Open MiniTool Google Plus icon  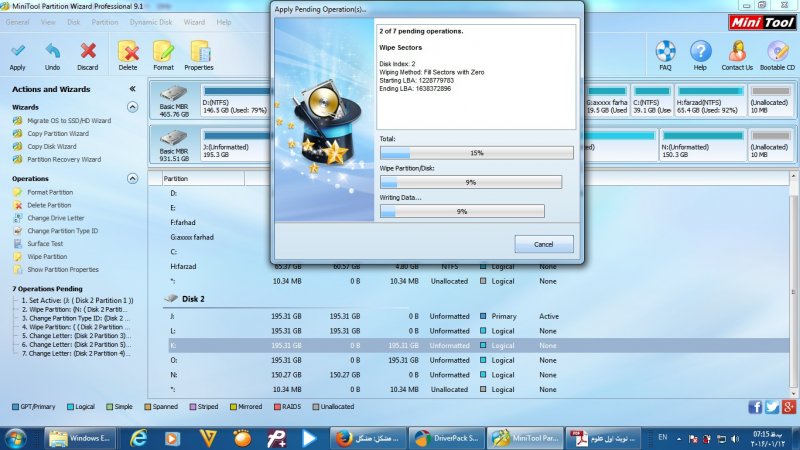click(789, 407)
